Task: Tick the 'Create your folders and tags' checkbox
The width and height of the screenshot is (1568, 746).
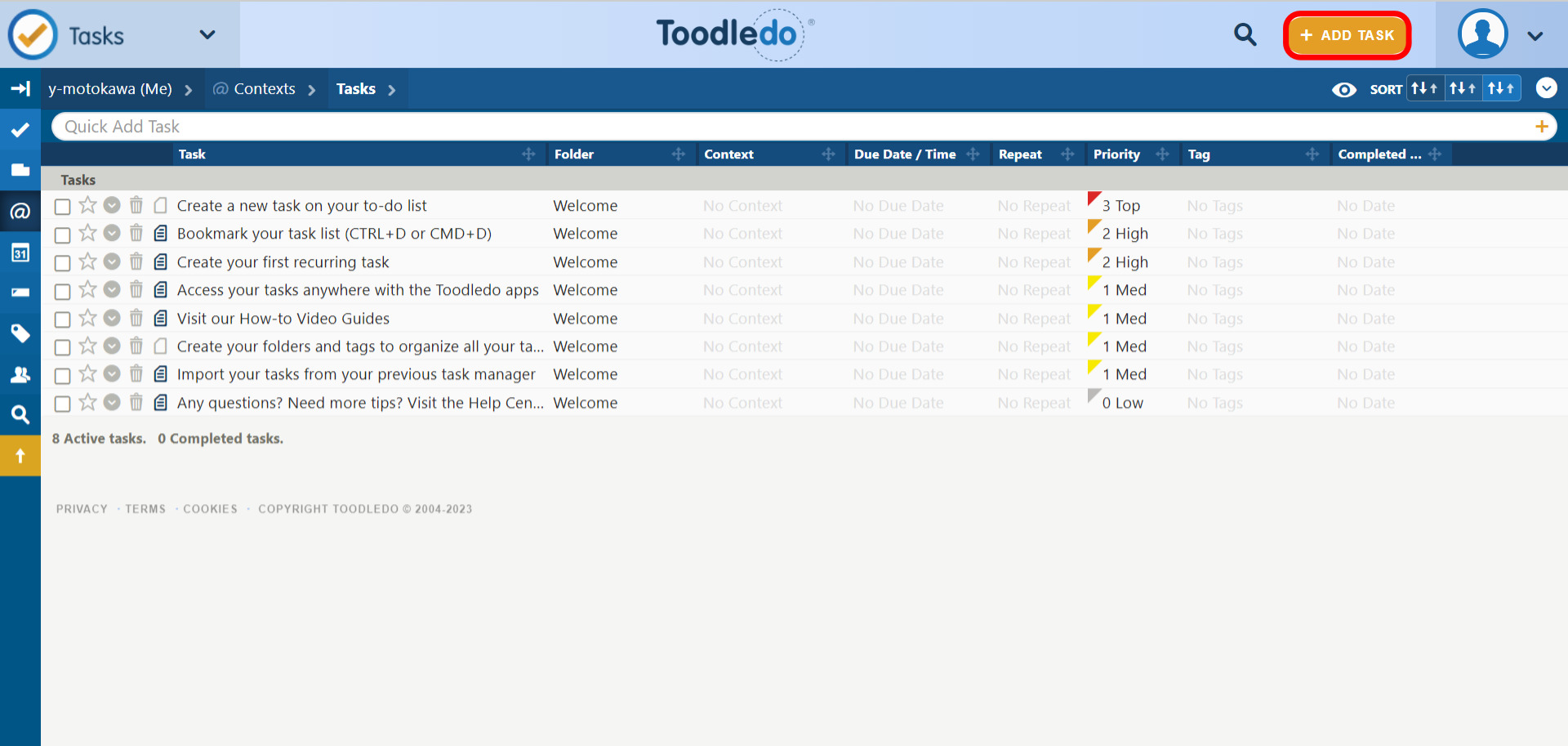Action: (62, 346)
